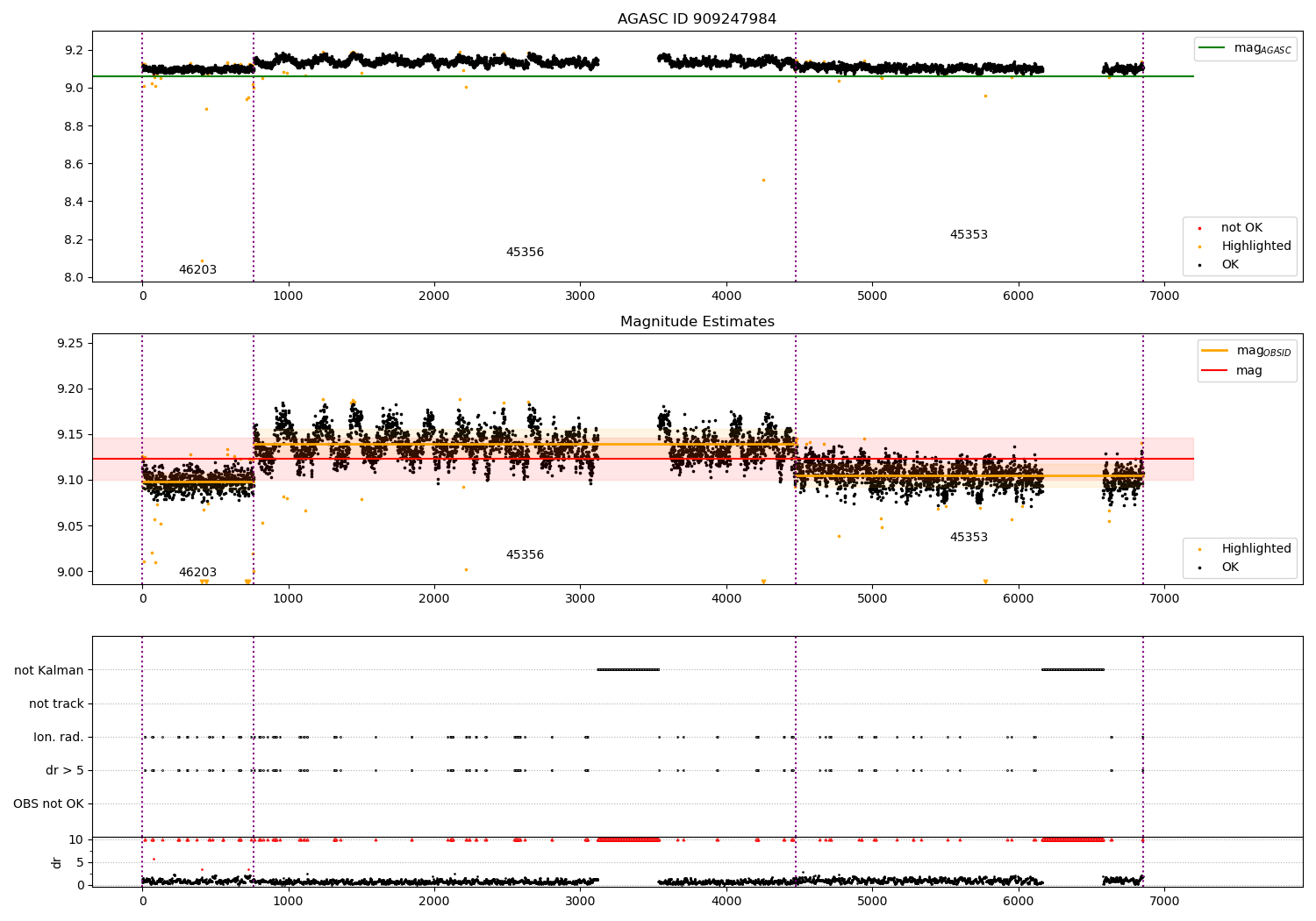
Task: Click the rotated 'dr' y-axis label
Action: click(57, 862)
